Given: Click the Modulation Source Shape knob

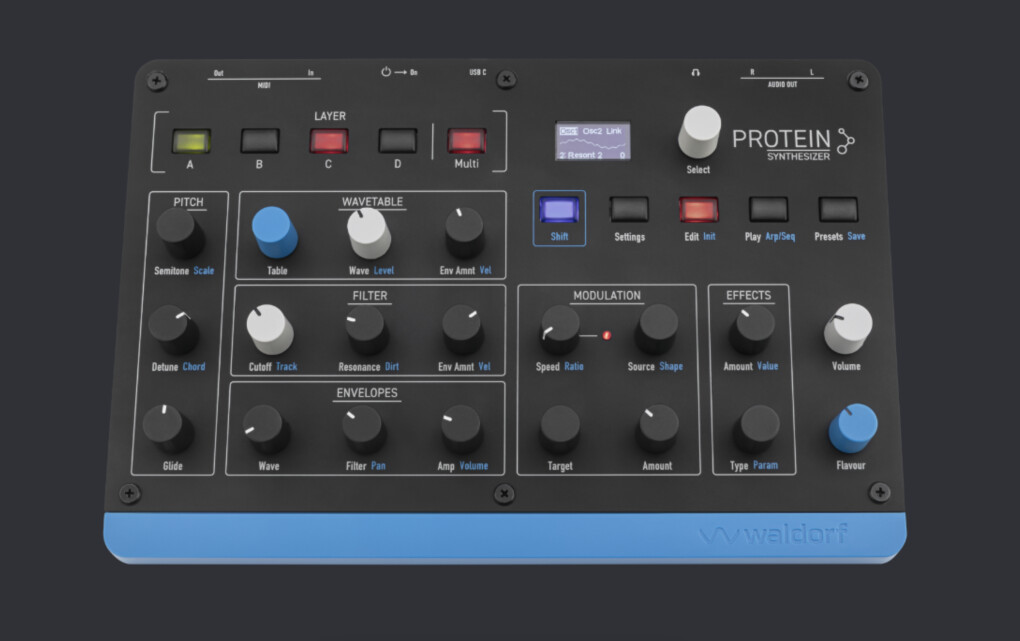Looking at the screenshot, I should [657, 330].
